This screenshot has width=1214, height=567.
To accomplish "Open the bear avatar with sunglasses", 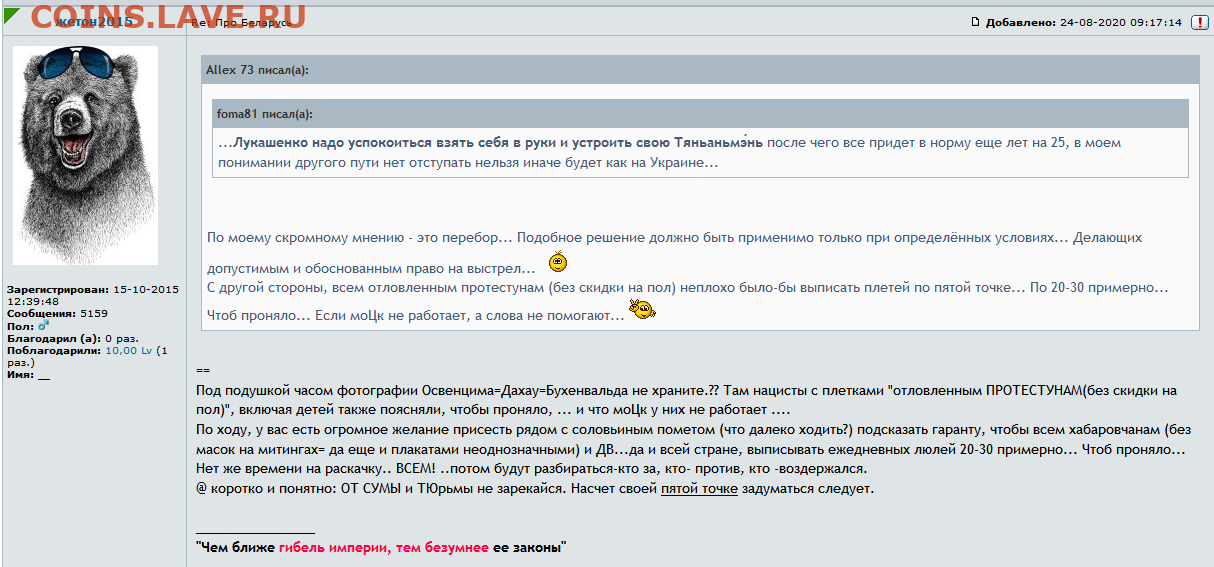I will pyautogui.click(x=85, y=155).
